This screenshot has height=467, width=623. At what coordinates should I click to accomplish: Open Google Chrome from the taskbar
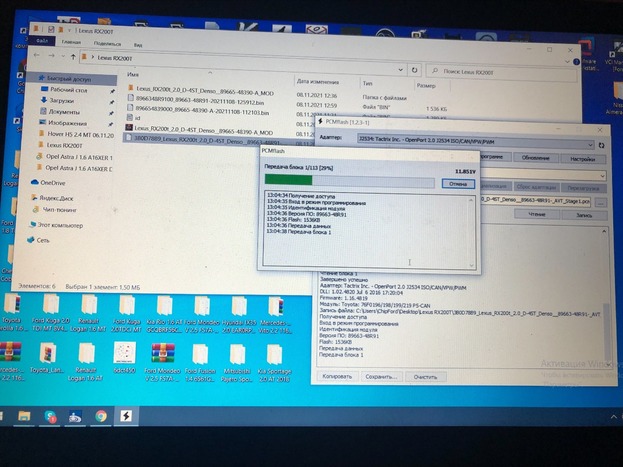(x=102, y=416)
